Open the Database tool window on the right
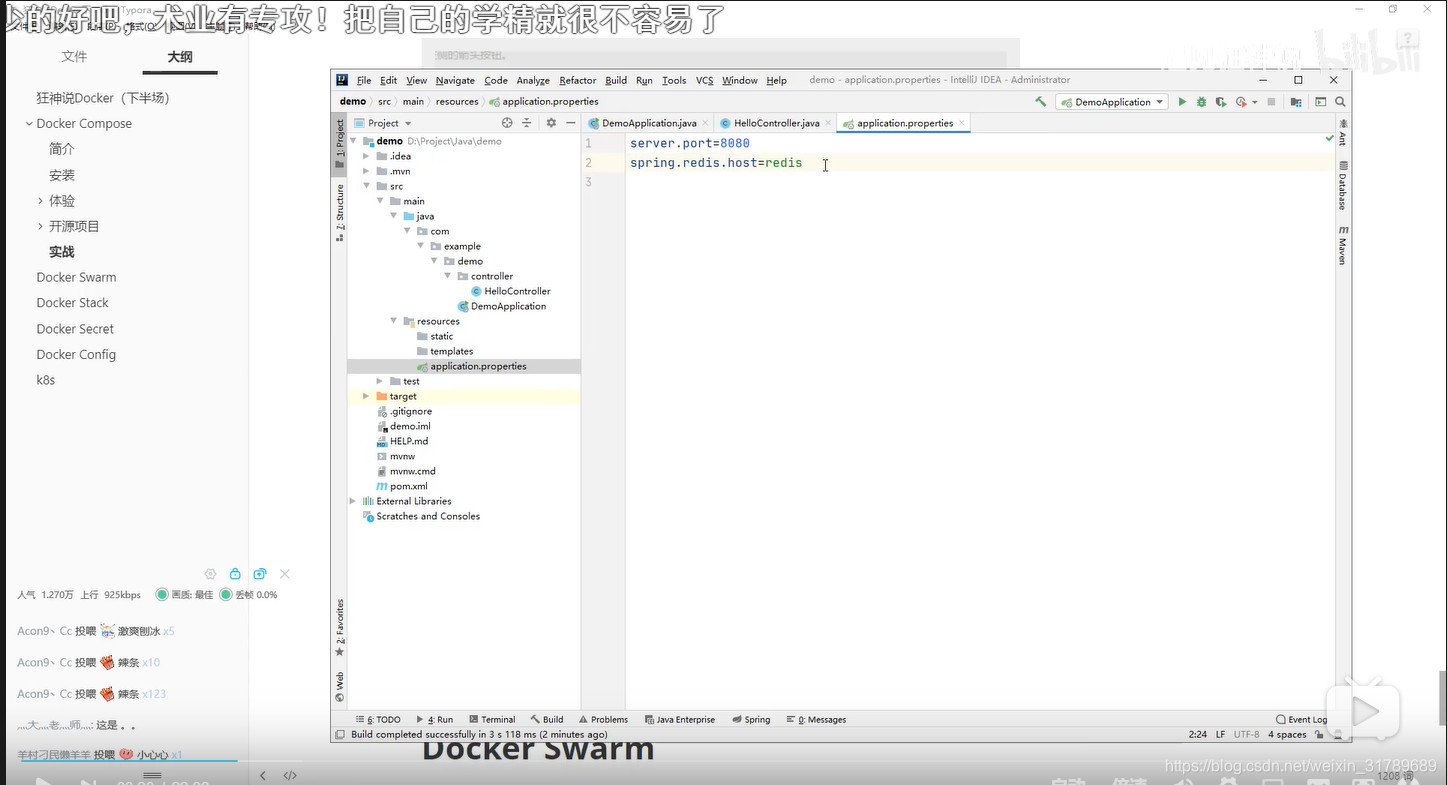The width and height of the screenshot is (1447, 785). point(1343,185)
